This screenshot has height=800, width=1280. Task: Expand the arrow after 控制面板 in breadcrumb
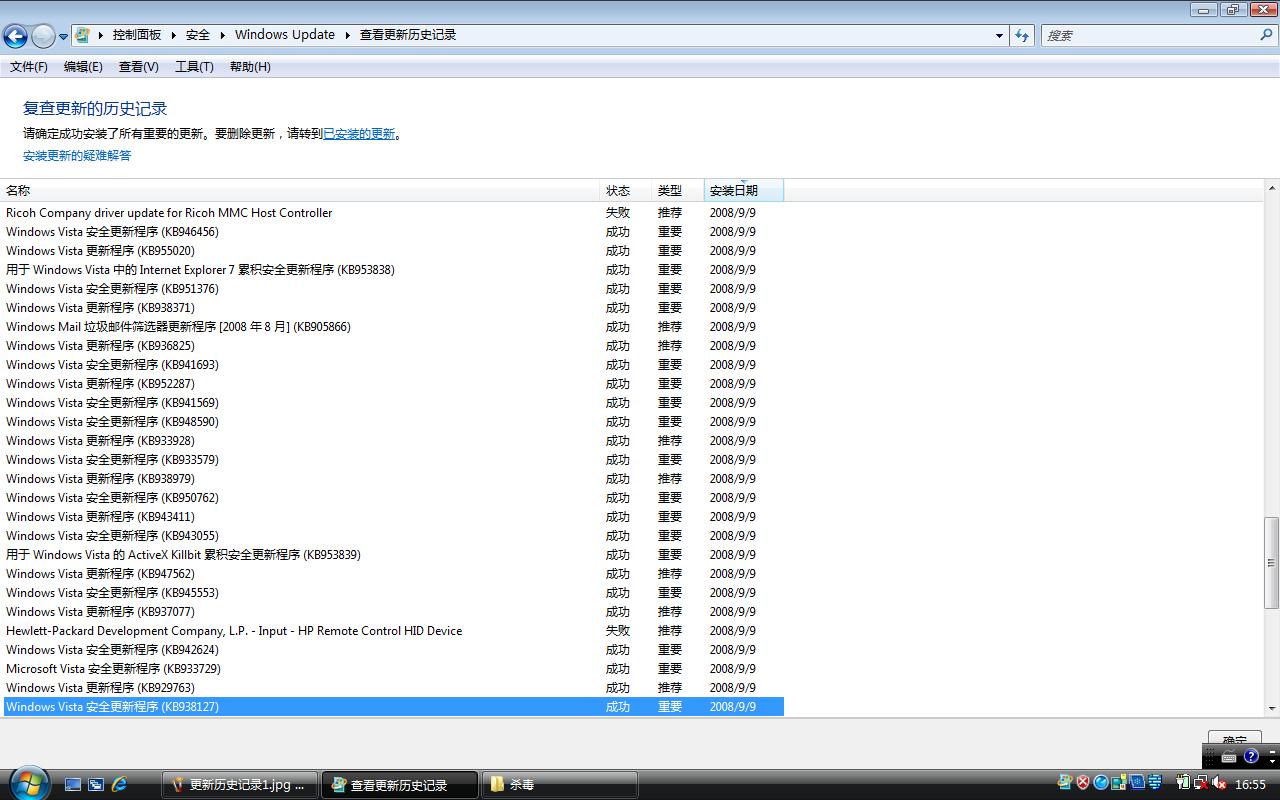point(173,35)
